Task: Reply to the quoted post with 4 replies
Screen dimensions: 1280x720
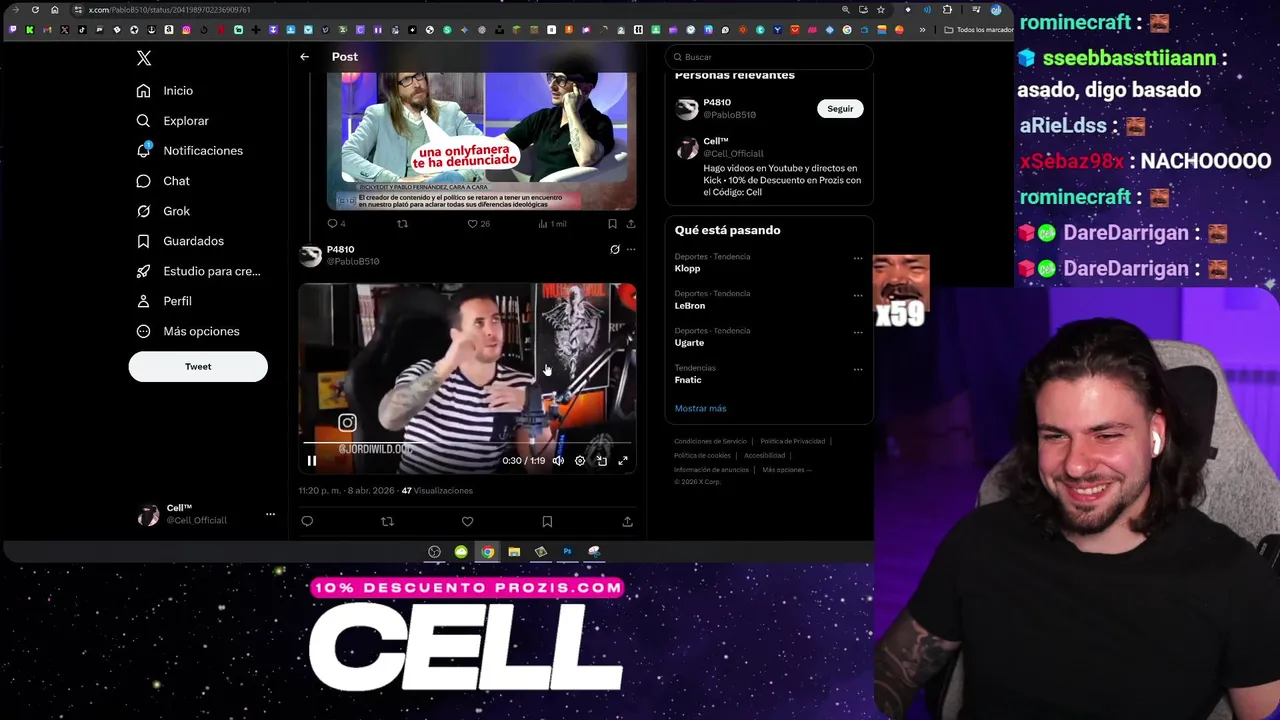Action: click(x=336, y=224)
